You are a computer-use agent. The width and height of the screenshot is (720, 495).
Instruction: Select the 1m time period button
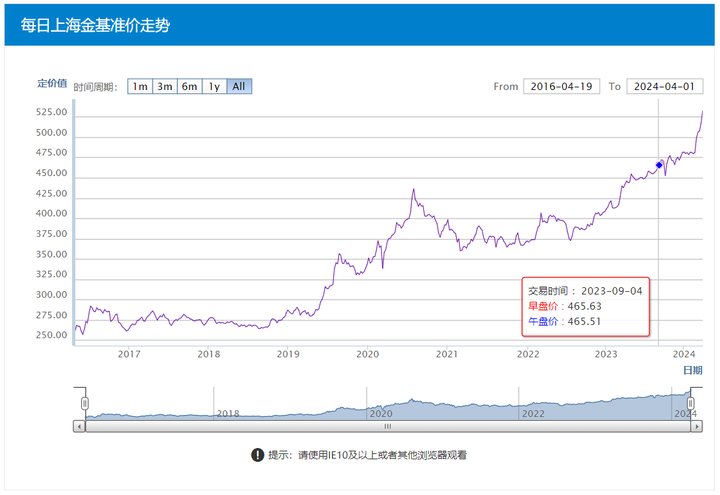(x=140, y=86)
